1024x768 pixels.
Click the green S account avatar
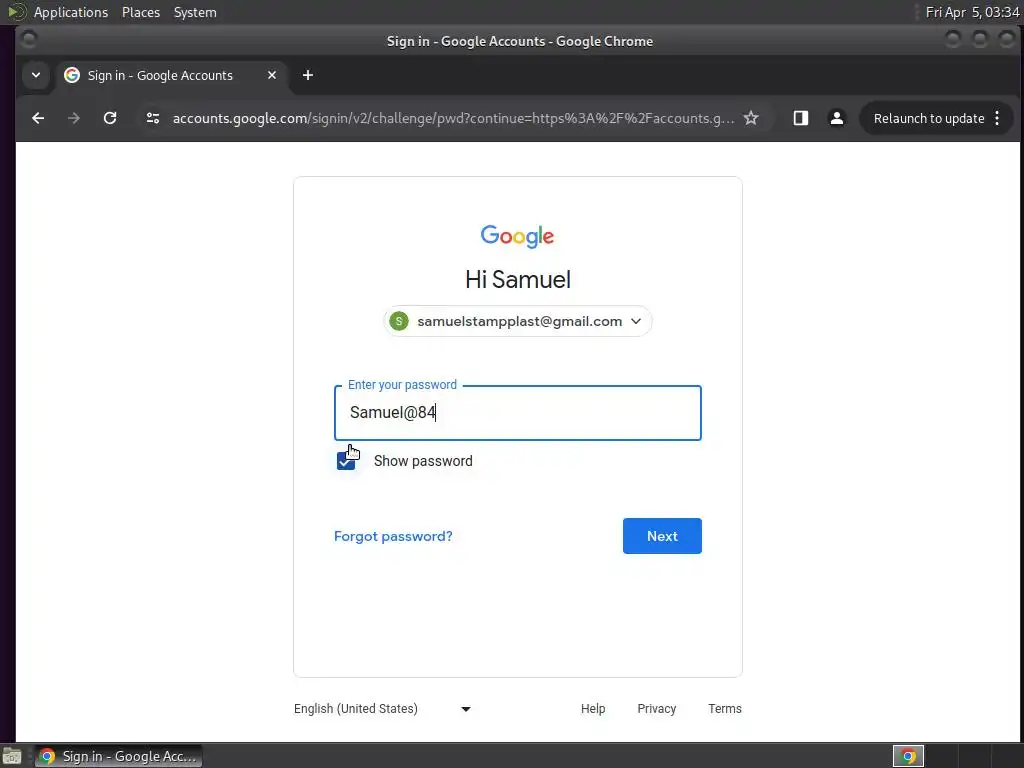tap(399, 321)
